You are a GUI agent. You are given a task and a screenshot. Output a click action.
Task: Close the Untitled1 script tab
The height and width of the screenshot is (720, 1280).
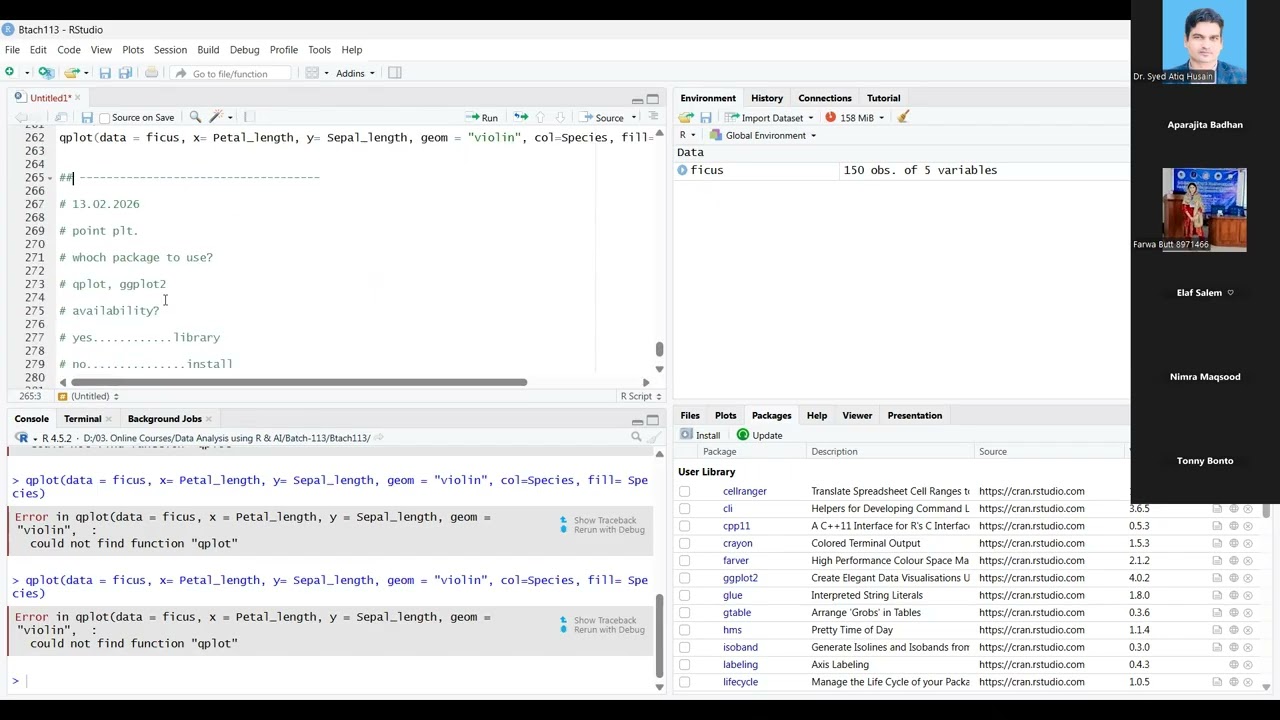click(x=77, y=98)
